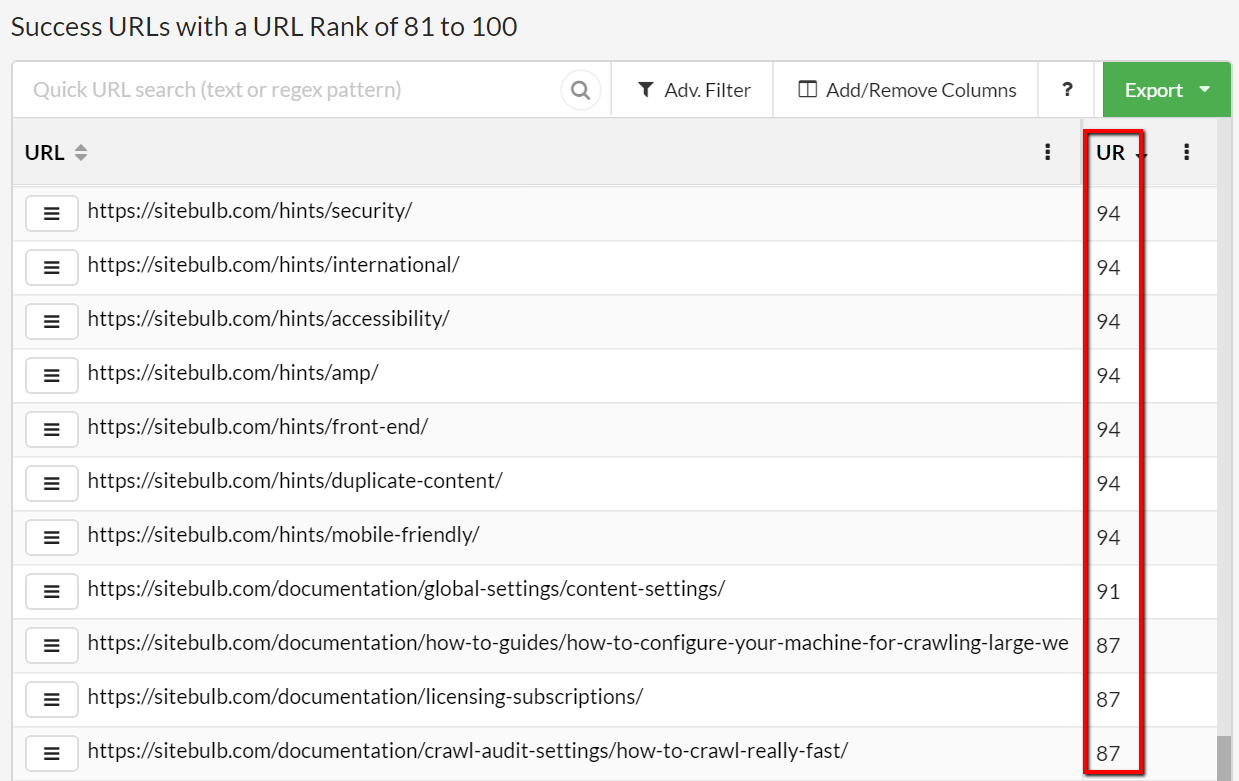Image resolution: width=1239 pixels, height=781 pixels.
Task: Open row menu for hints/accessibility URL
Action: (x=52, y=321)
